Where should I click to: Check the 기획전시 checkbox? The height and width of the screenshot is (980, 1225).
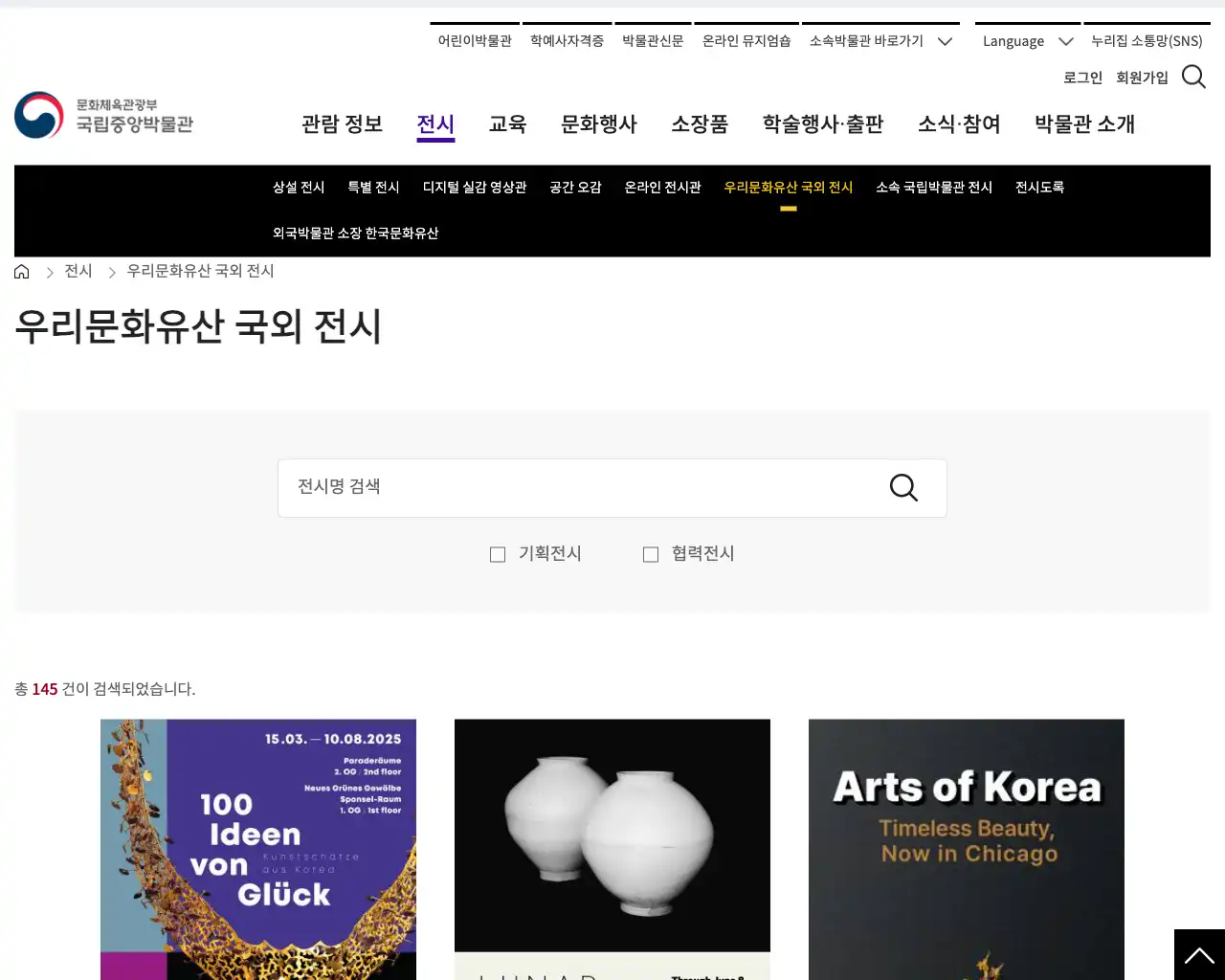pyautogui.click(x=498, y=554)
